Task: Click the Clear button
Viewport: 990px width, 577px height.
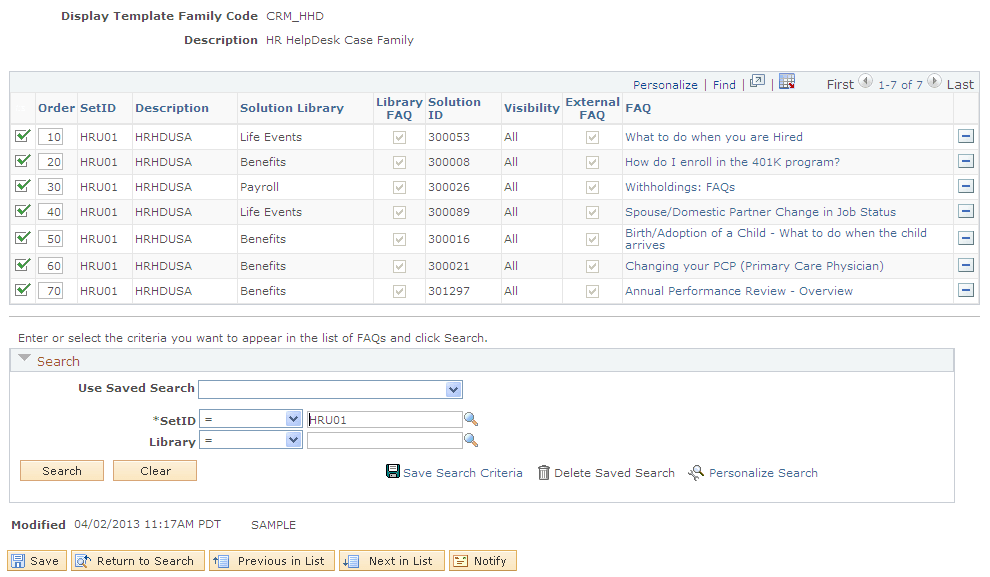Action: pos(154,470)
